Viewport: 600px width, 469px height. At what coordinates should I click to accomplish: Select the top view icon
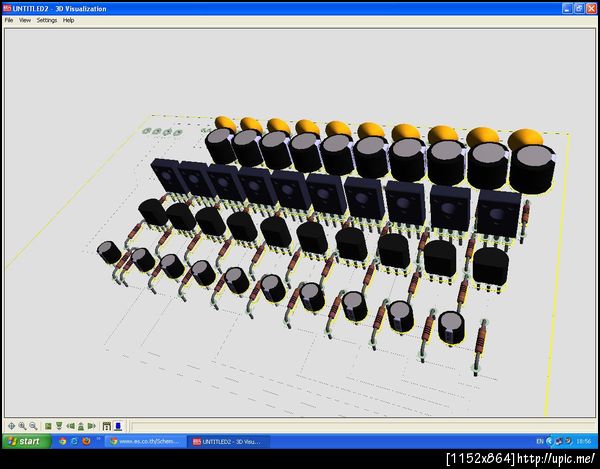tap(48, 426)
